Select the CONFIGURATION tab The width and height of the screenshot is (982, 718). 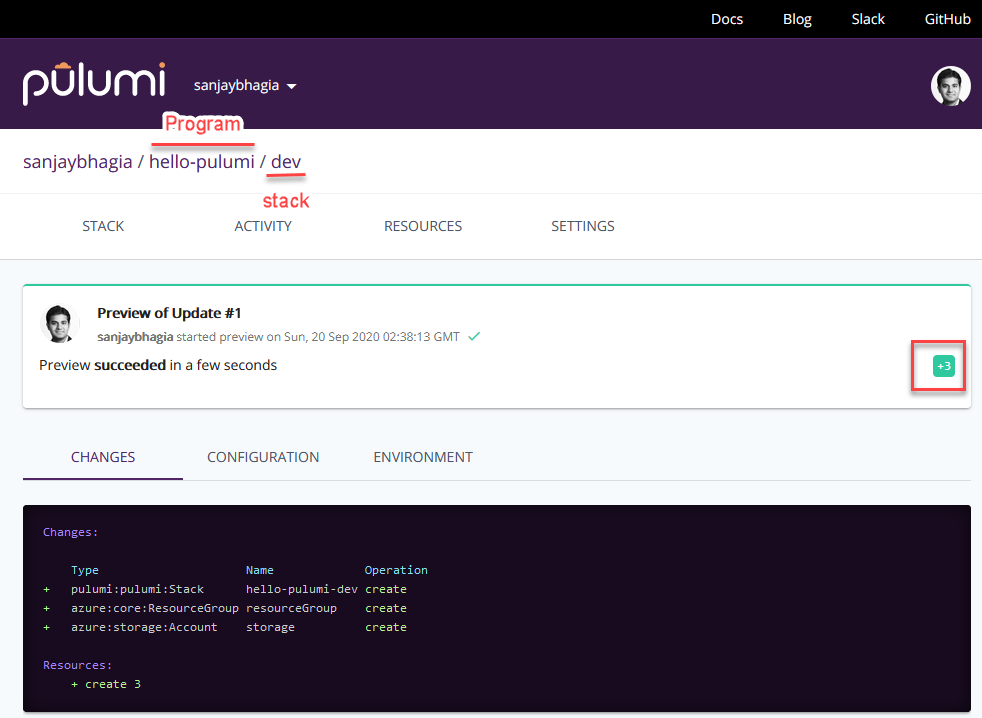263,457
